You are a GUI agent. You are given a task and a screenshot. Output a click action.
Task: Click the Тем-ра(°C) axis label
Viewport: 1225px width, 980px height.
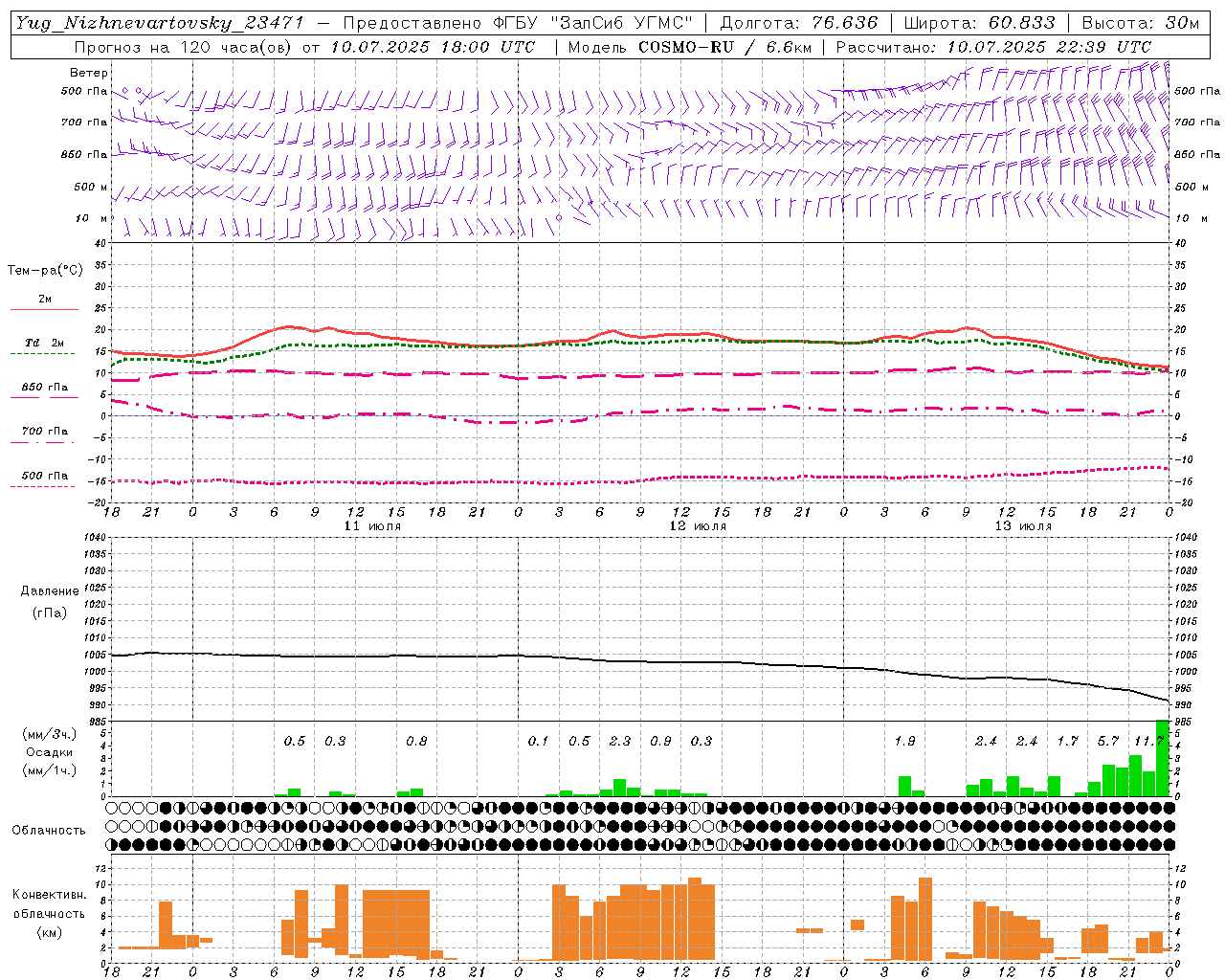45,271
